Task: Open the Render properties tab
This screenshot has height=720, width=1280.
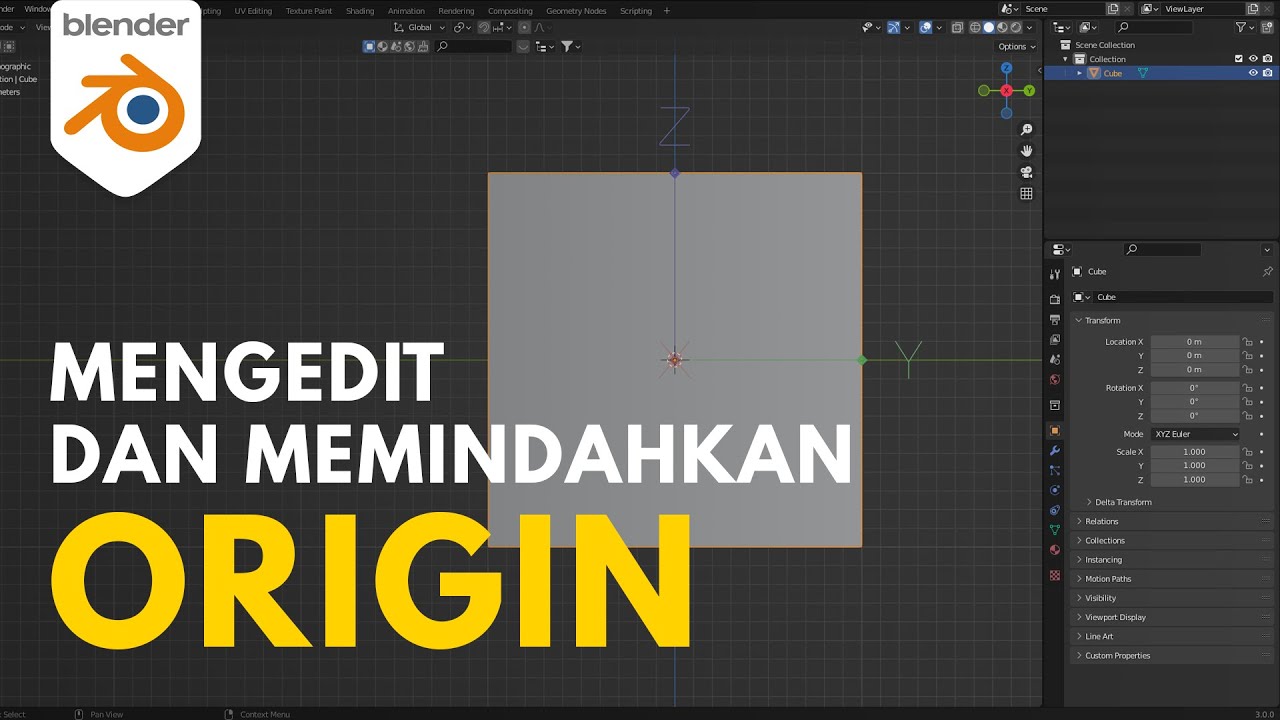Action: [x=1054, y=299]
